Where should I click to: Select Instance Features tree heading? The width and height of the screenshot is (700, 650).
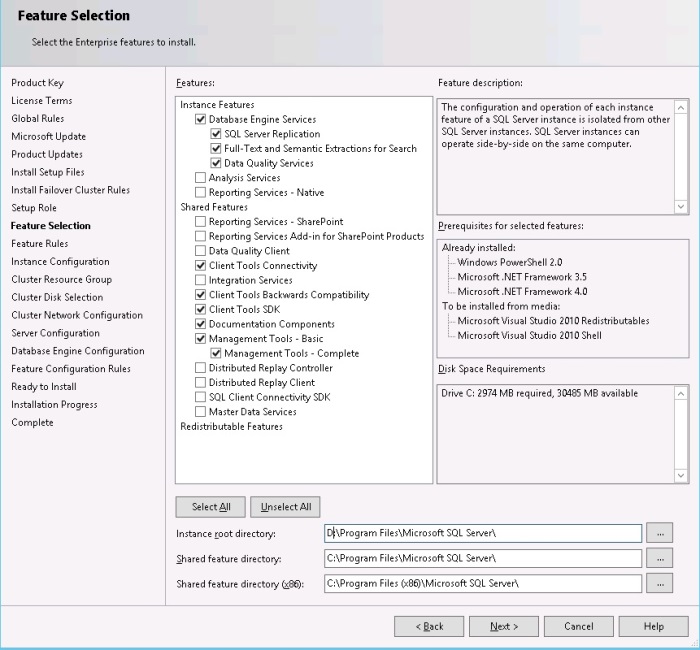[217, 105]
